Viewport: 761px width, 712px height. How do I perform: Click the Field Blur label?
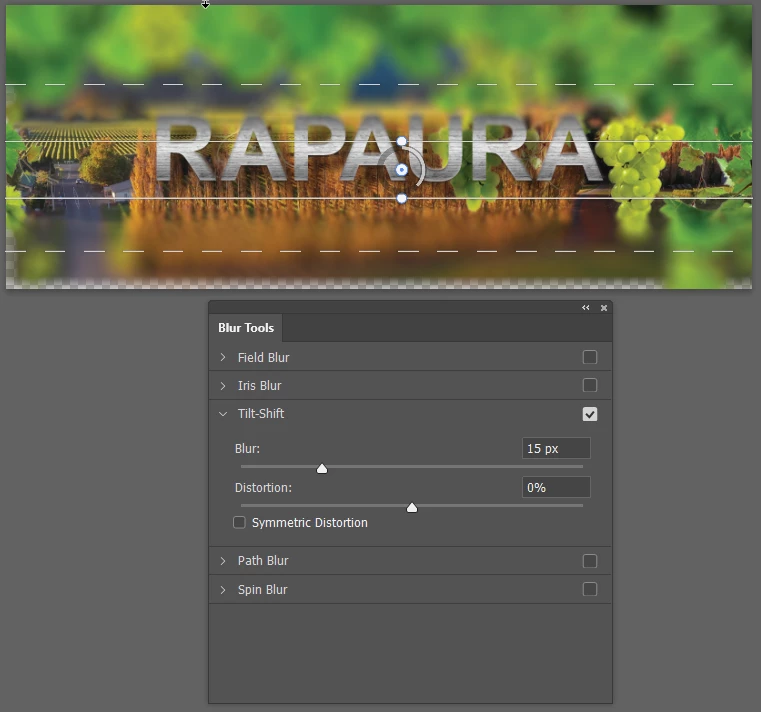(x=263, y=358)
